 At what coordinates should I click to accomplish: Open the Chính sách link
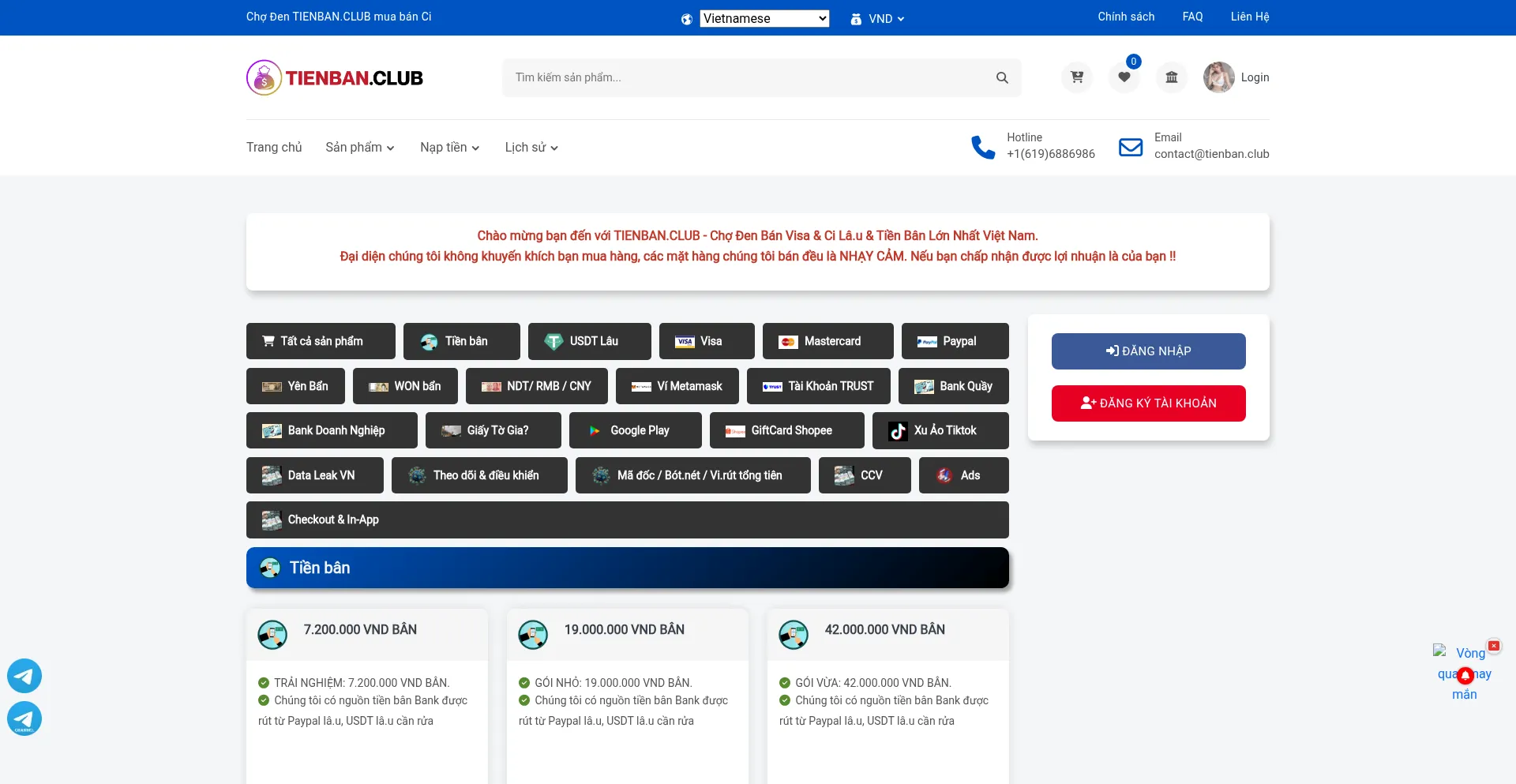pos(1126,17)
